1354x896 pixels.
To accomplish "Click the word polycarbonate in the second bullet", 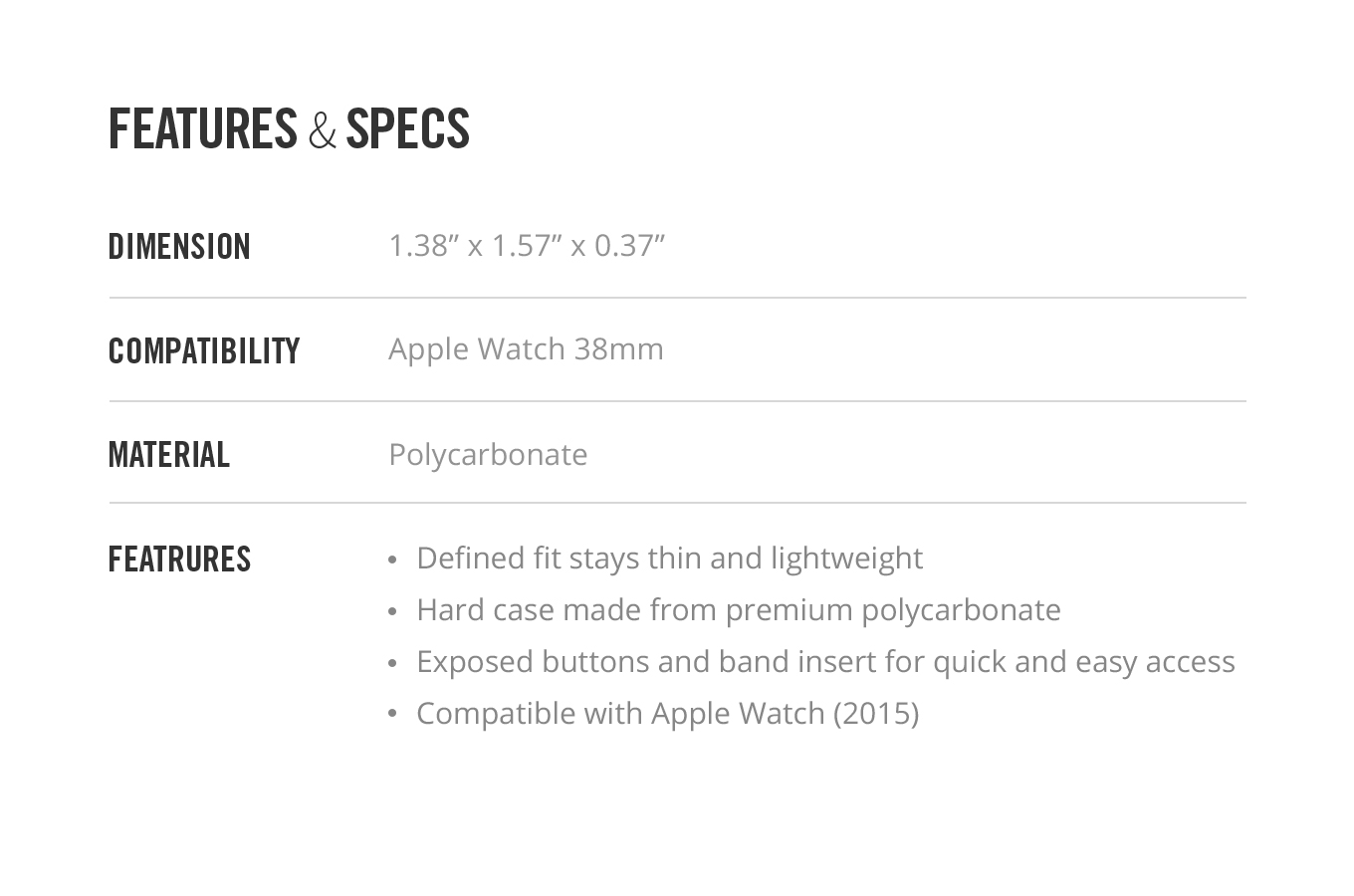I will point(962,610).
